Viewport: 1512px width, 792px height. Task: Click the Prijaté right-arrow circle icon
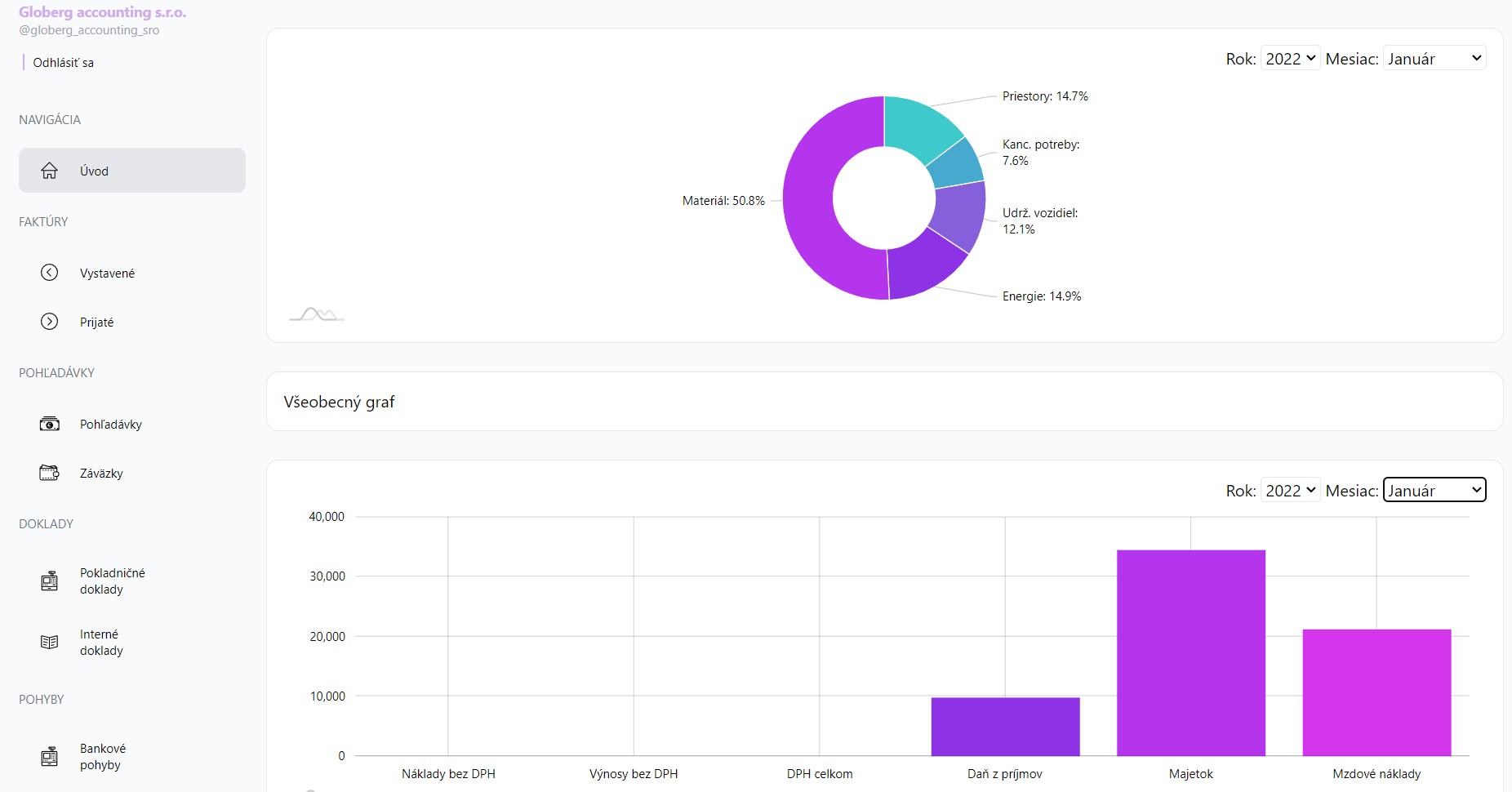pyautogui.click(x=50, y=322)
